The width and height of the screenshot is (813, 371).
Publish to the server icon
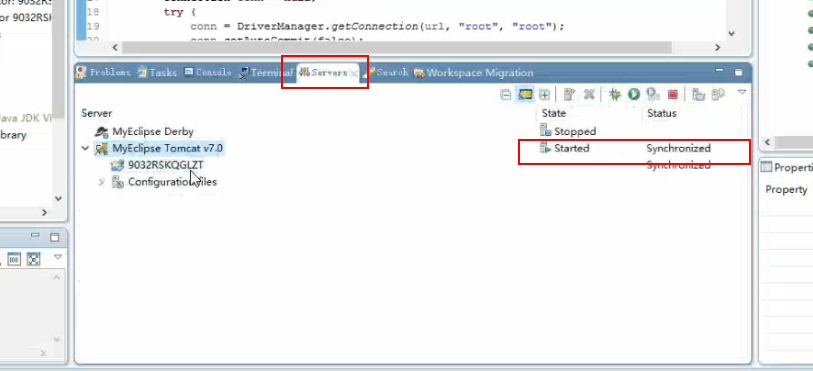click(698, 94)
